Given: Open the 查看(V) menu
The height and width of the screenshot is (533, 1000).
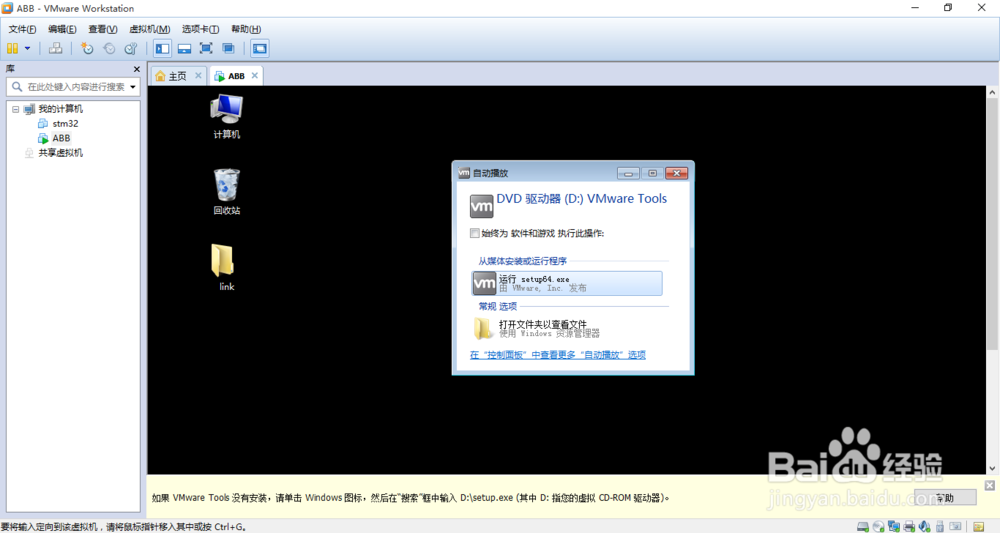Looking at the screenshot, I should pos(103,29).
